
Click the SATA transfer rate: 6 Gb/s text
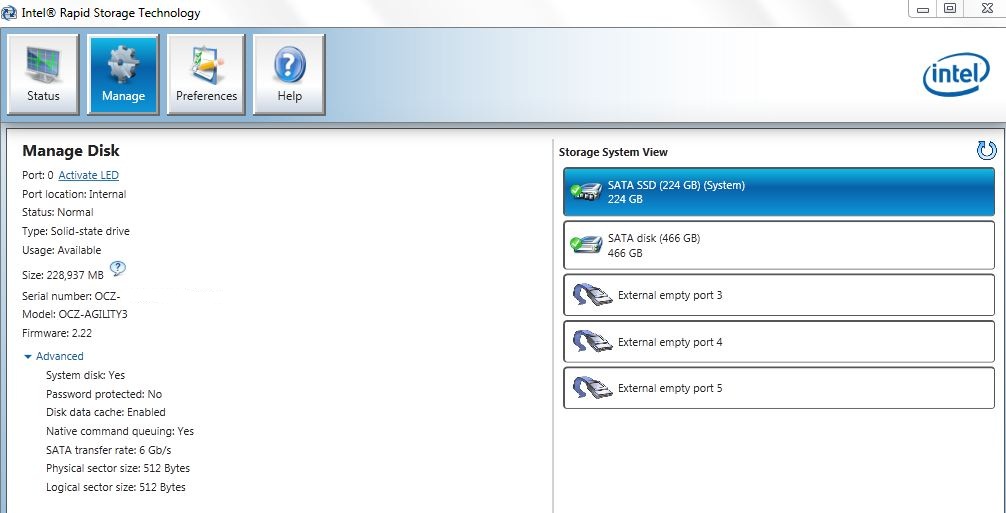pos(109,450)
